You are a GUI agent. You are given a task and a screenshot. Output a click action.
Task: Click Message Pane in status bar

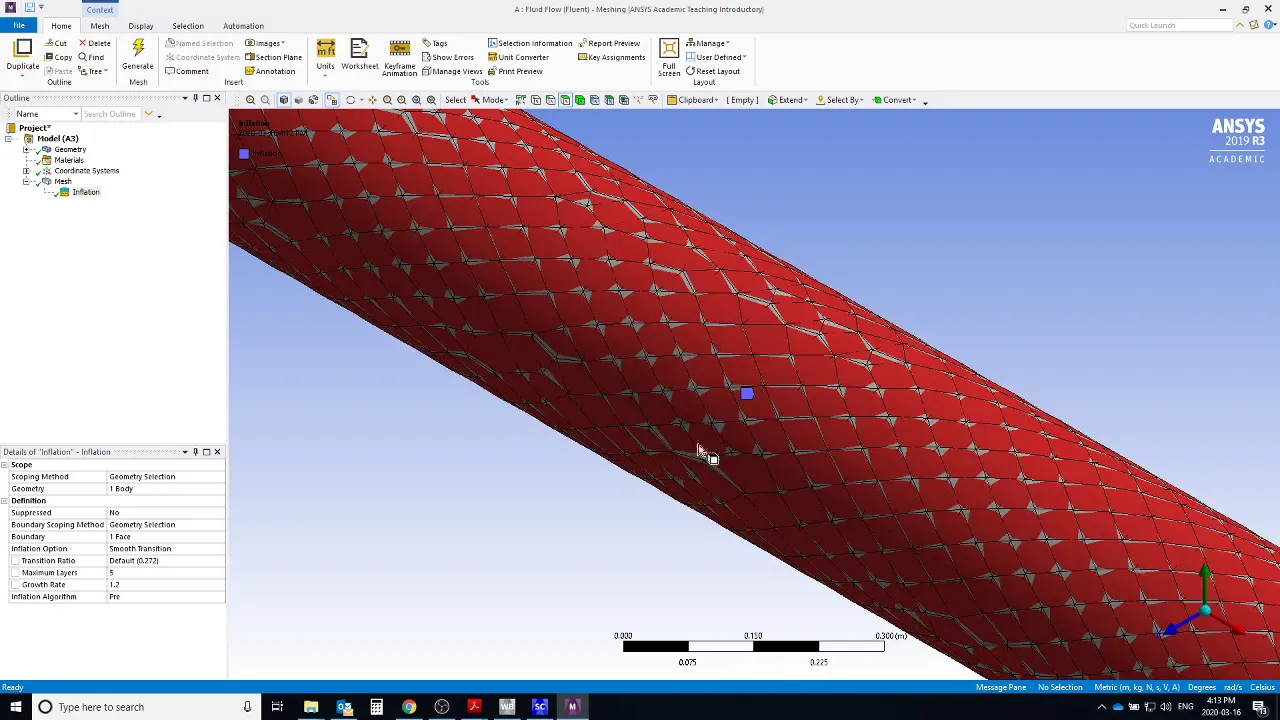point(1001,687)
